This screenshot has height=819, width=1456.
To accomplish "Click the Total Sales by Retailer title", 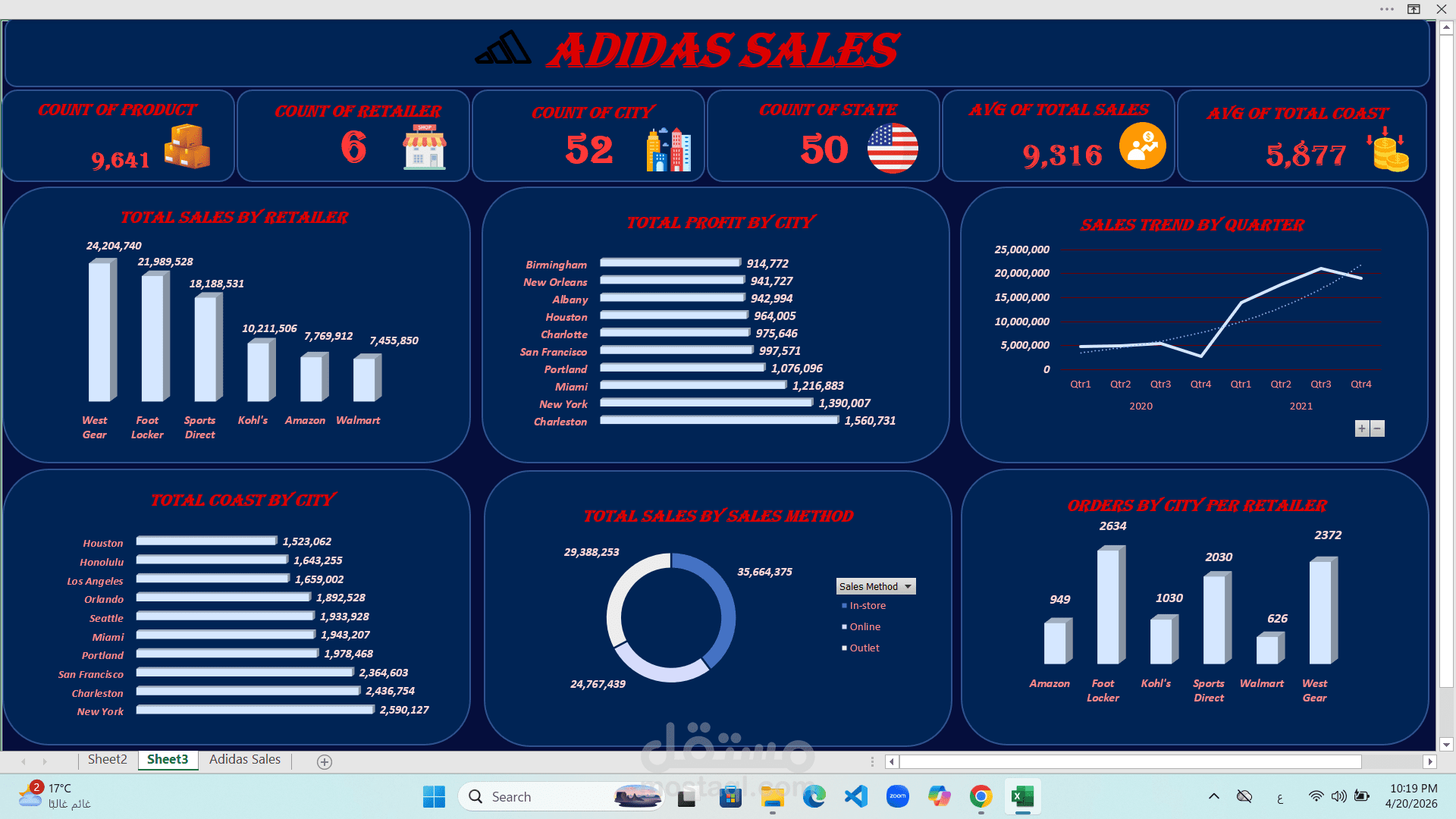I will [x=235, y=218].
